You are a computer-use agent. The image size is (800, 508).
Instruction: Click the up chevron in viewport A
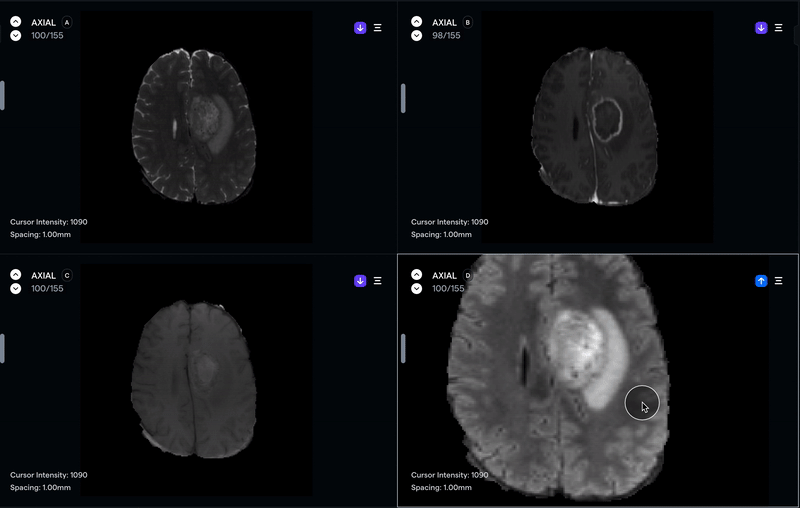point(15,22)
